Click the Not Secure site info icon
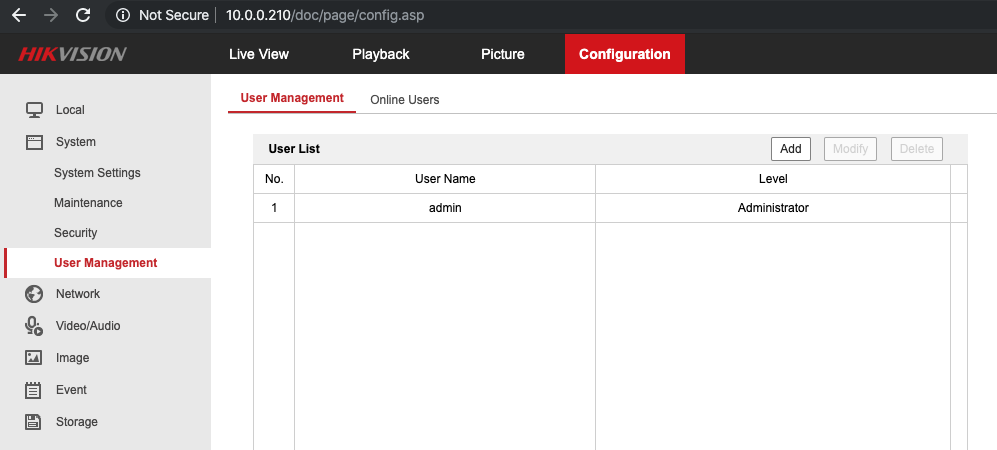The height and width of the screenshot is (450, 997). point(123,15)
